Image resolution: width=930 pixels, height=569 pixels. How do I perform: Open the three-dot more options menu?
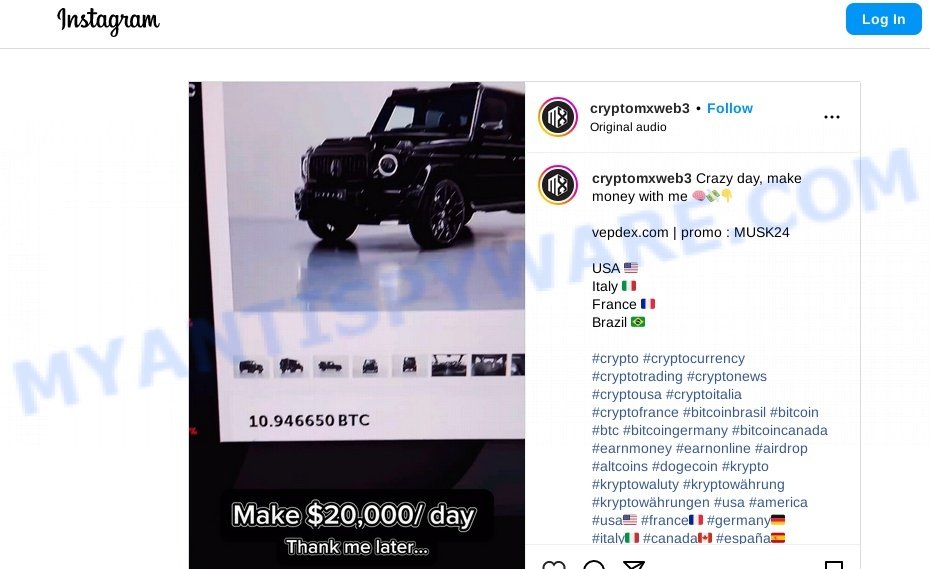pyautogui.click(x=832, y=117)
